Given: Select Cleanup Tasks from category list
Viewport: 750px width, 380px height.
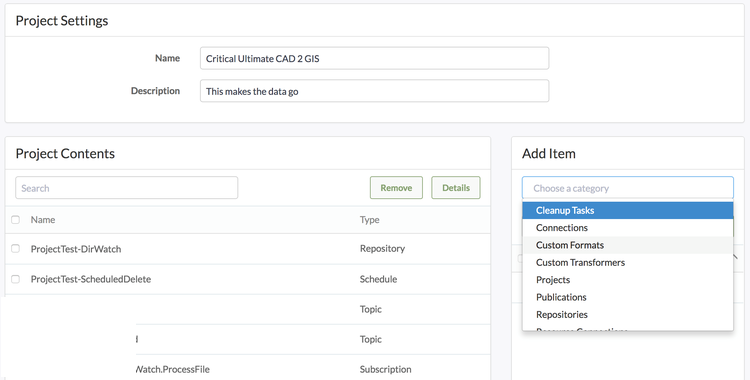Looking at the screenshot, I should click(628, 211).
